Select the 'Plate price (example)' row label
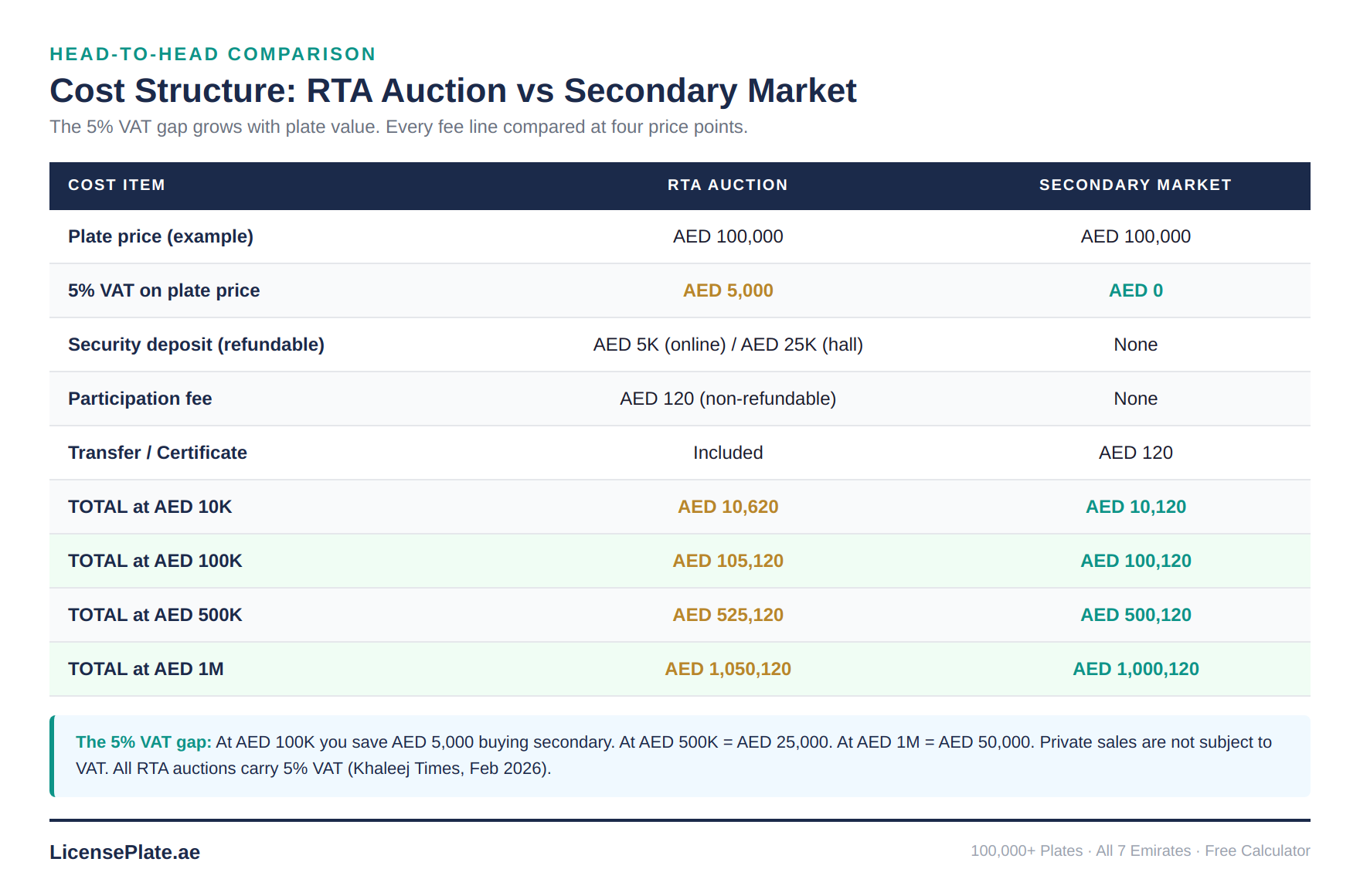 click(x=161, y=236)
